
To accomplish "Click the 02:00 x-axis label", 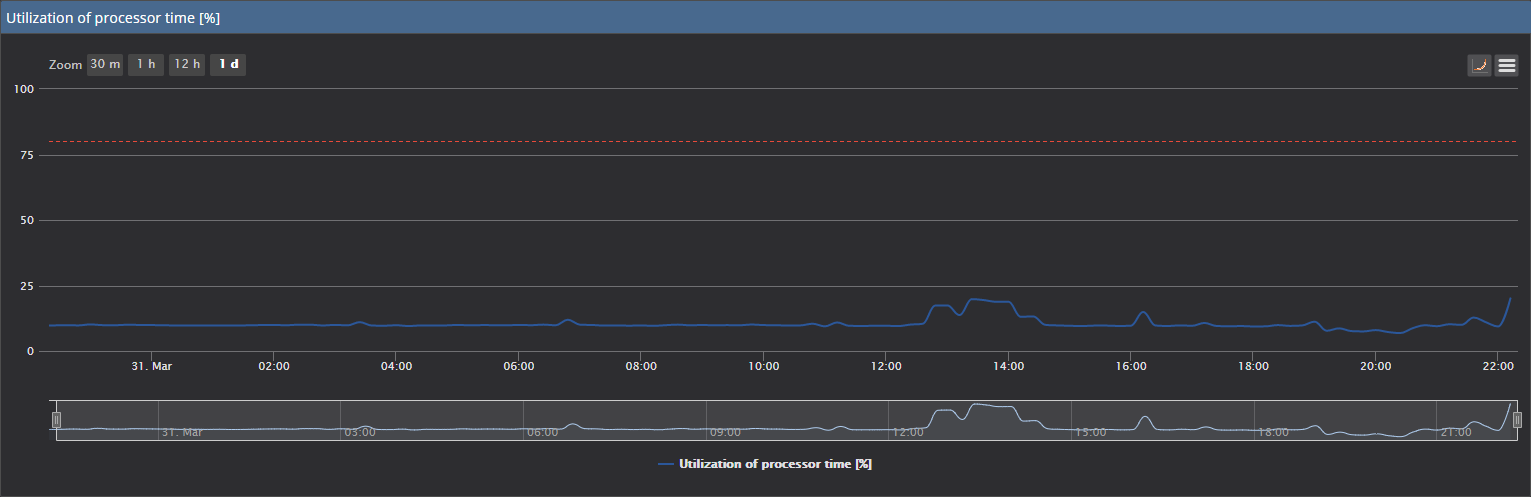I will 274,367.
